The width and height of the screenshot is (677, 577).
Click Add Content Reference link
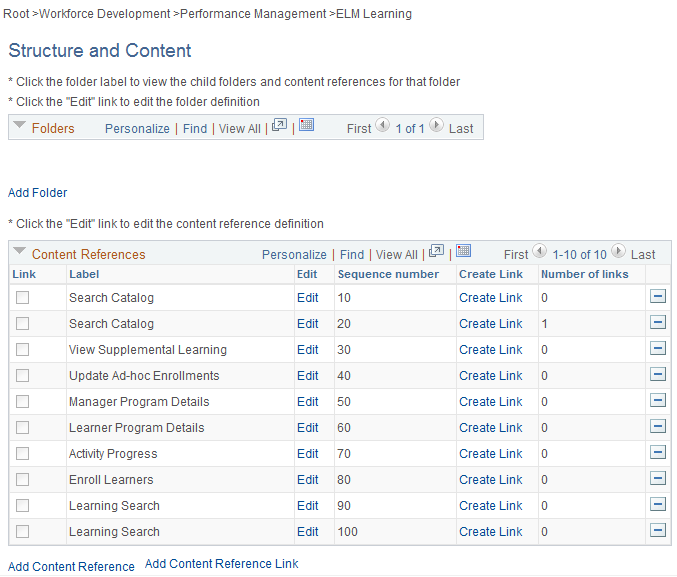pos(71,567)
